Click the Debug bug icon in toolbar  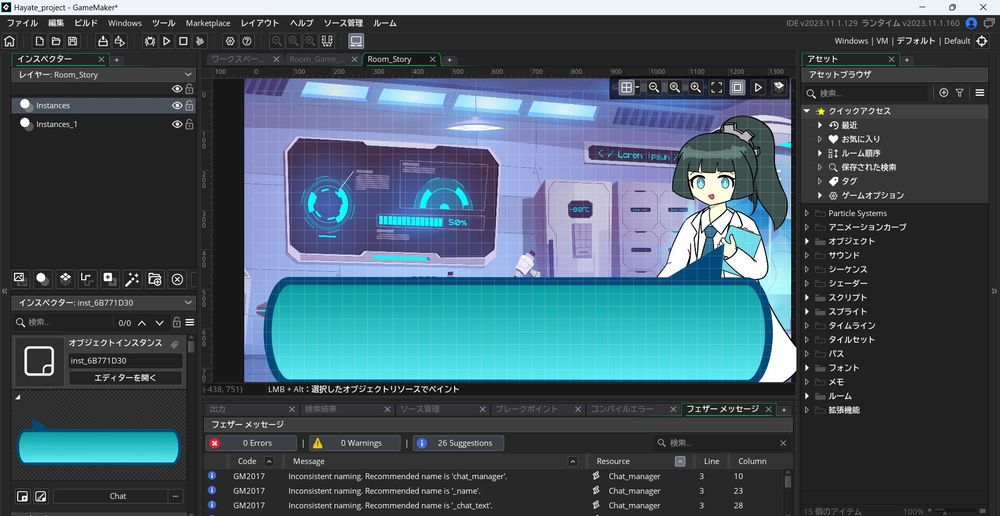point(150,41)
